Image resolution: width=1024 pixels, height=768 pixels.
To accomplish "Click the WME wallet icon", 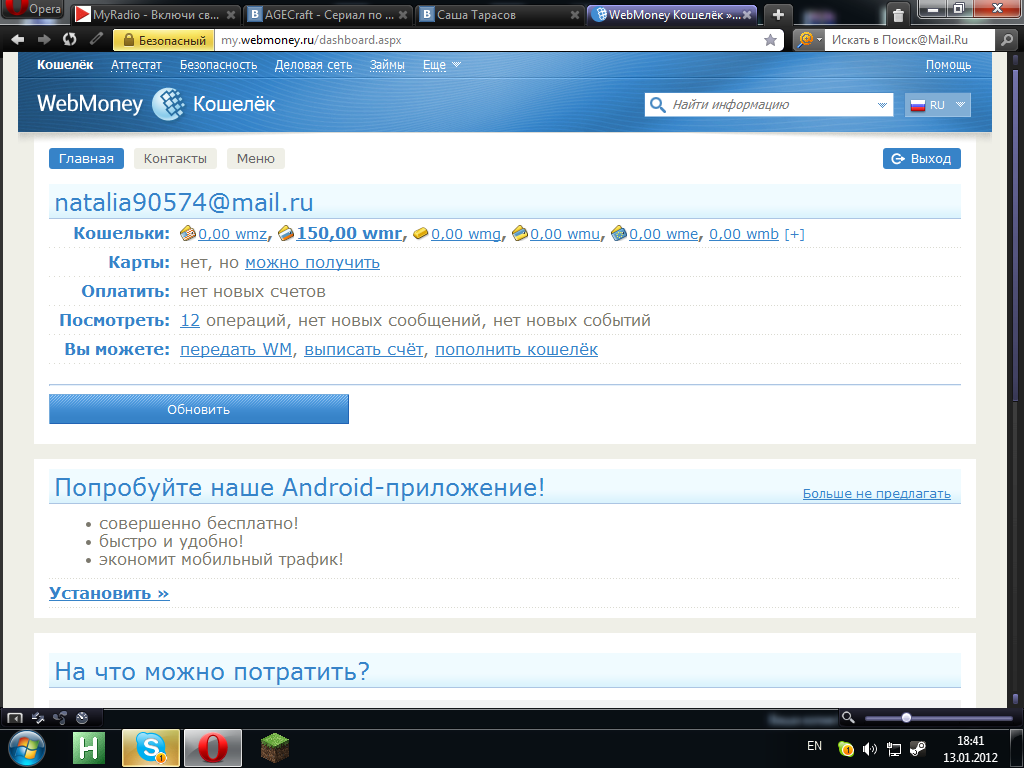I will [x=618, y=233].
